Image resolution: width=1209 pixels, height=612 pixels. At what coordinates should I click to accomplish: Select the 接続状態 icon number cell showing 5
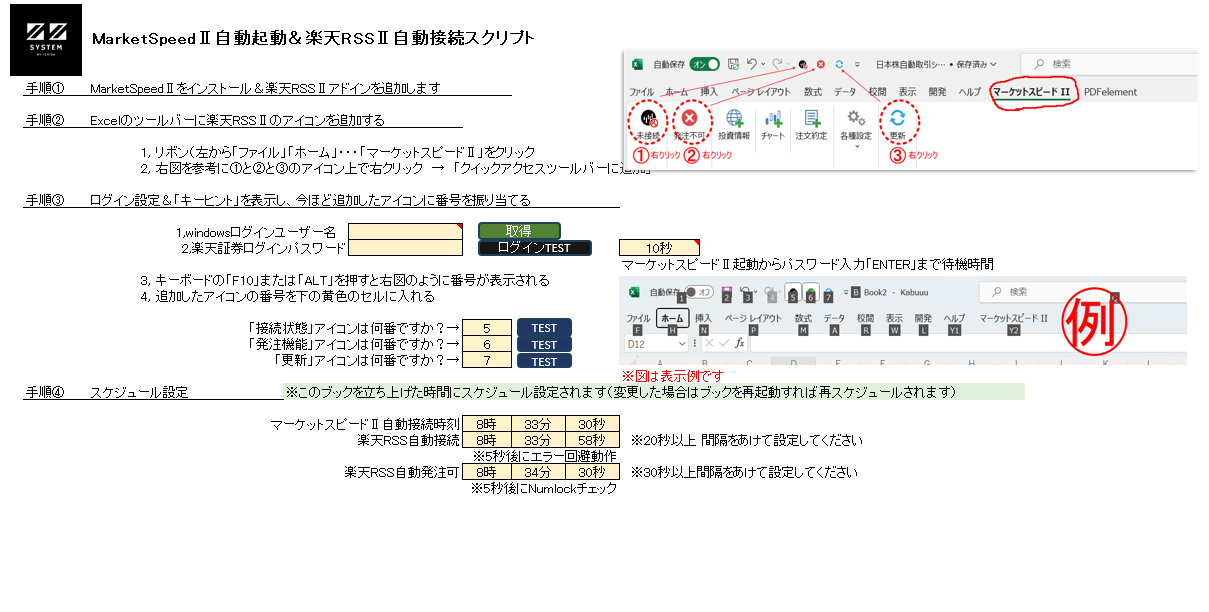pos(486,328)
